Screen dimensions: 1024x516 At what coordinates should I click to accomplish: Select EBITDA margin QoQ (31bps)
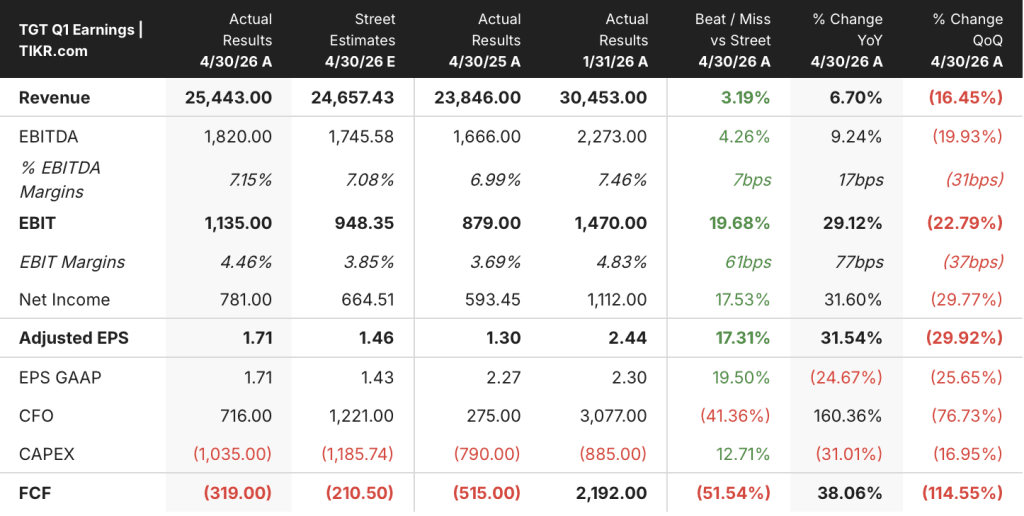click(x=974, y=180)
